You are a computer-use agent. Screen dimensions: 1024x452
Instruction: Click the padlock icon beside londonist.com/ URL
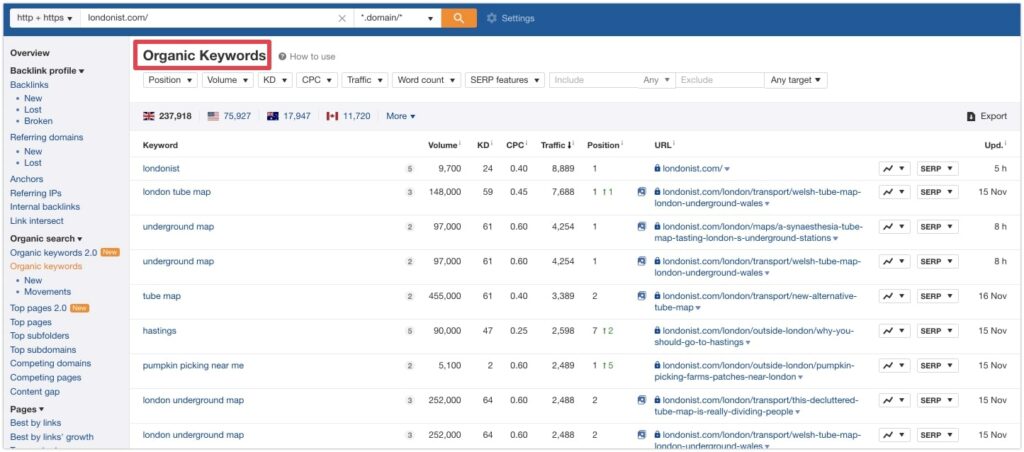click(x=658, y=169)
